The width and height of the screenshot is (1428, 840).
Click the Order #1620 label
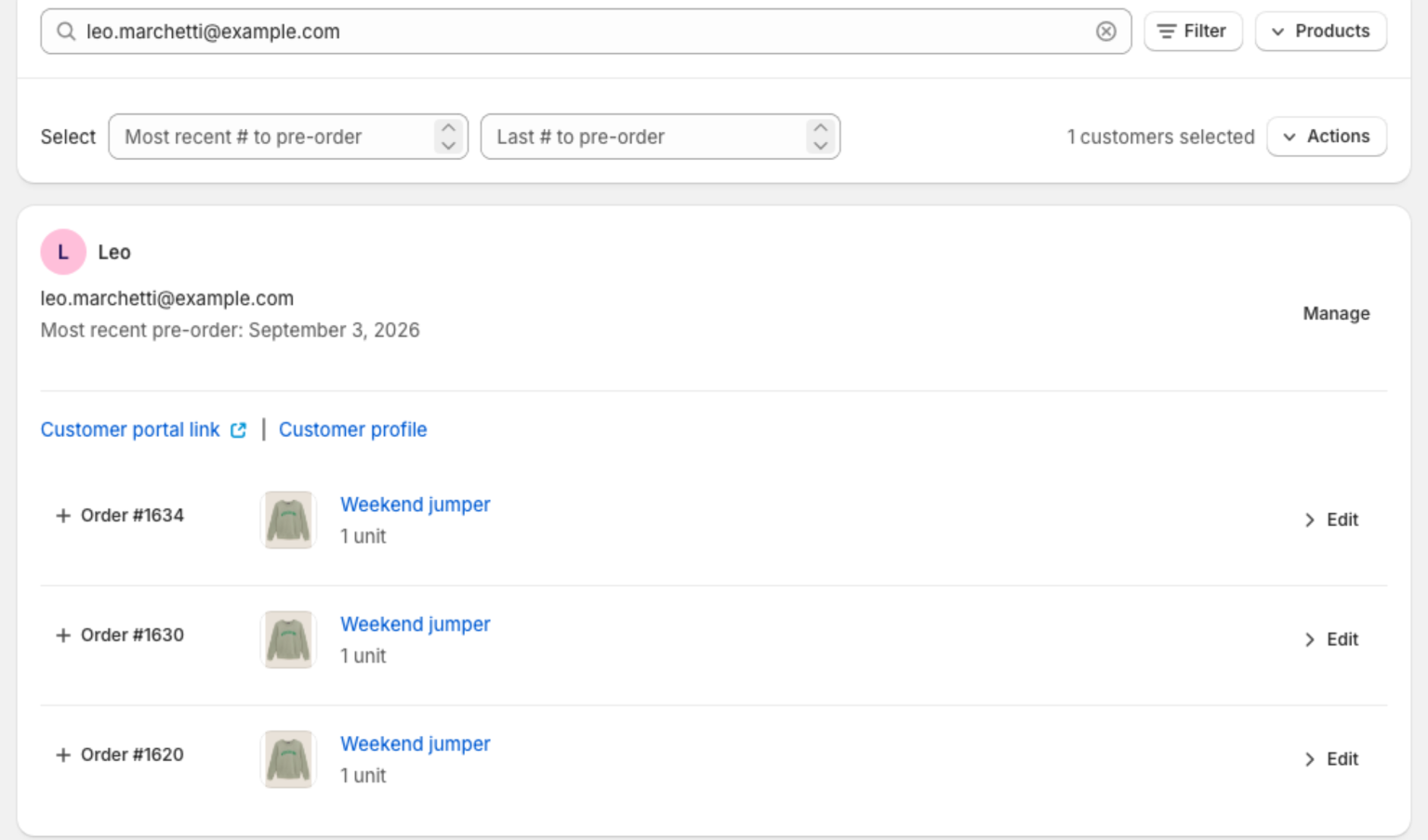[132, 755]
